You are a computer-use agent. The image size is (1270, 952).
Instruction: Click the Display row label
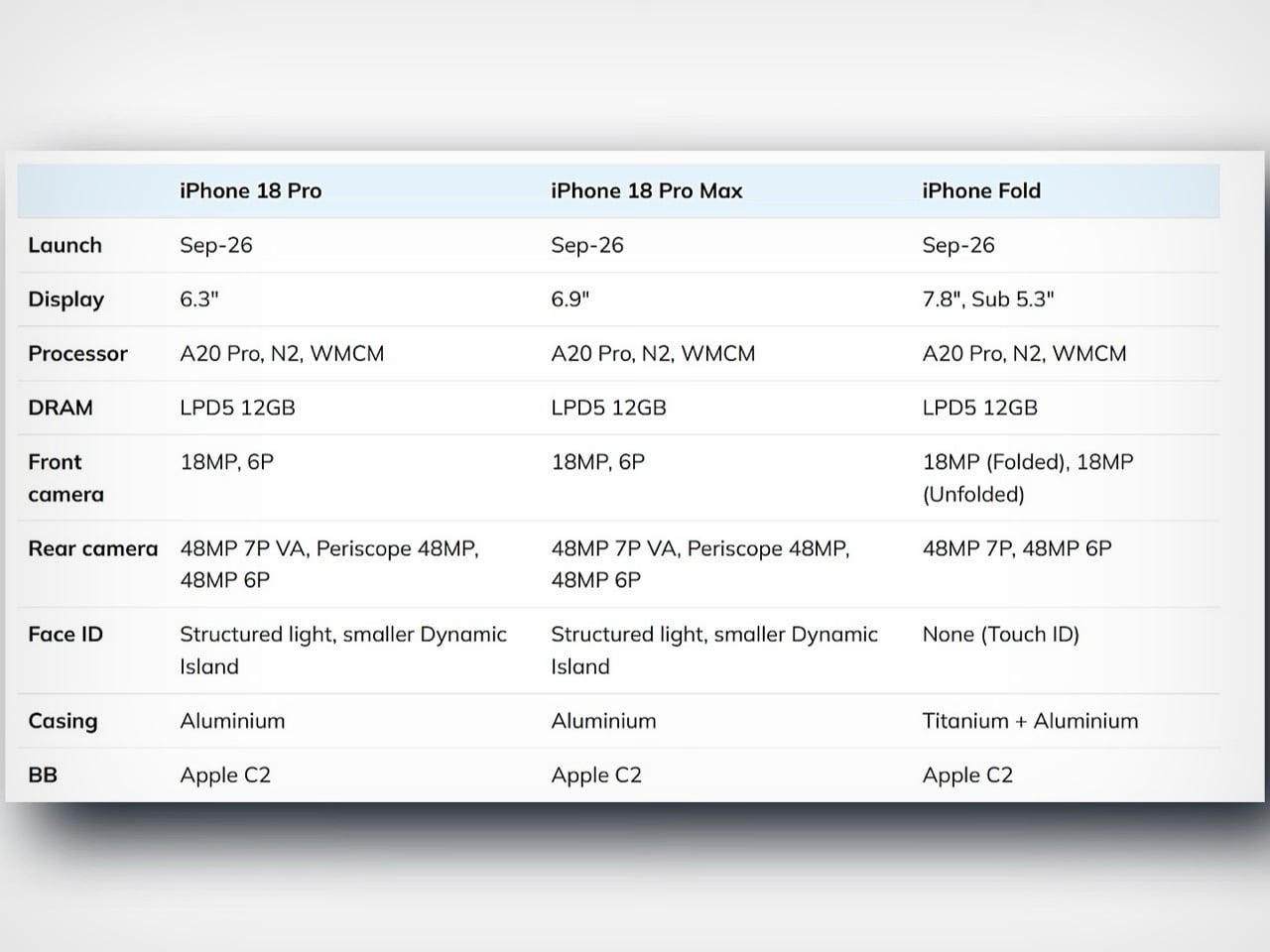pos(65,299)
